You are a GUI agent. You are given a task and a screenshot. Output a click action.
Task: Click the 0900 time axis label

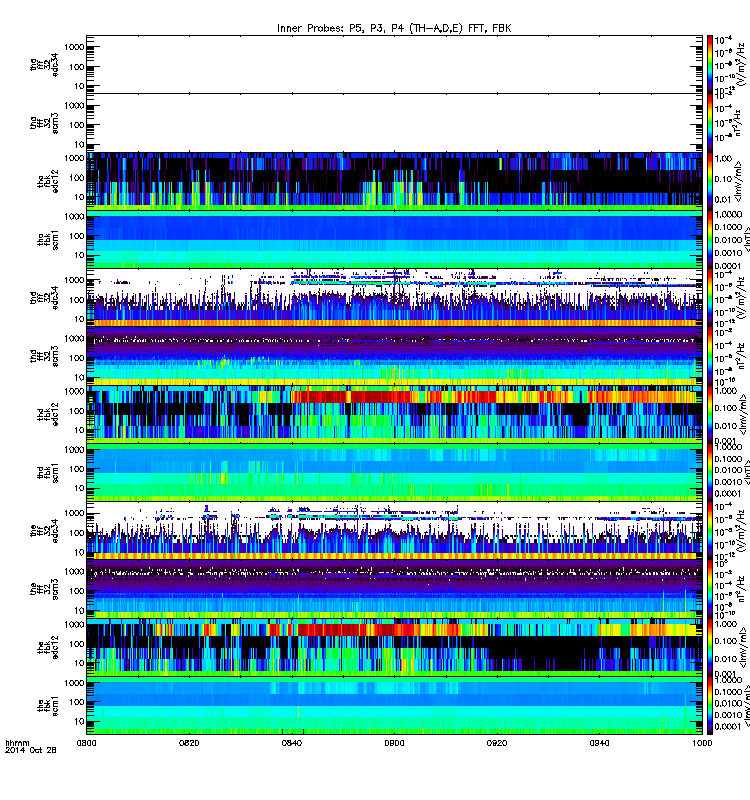coord(394,743)
